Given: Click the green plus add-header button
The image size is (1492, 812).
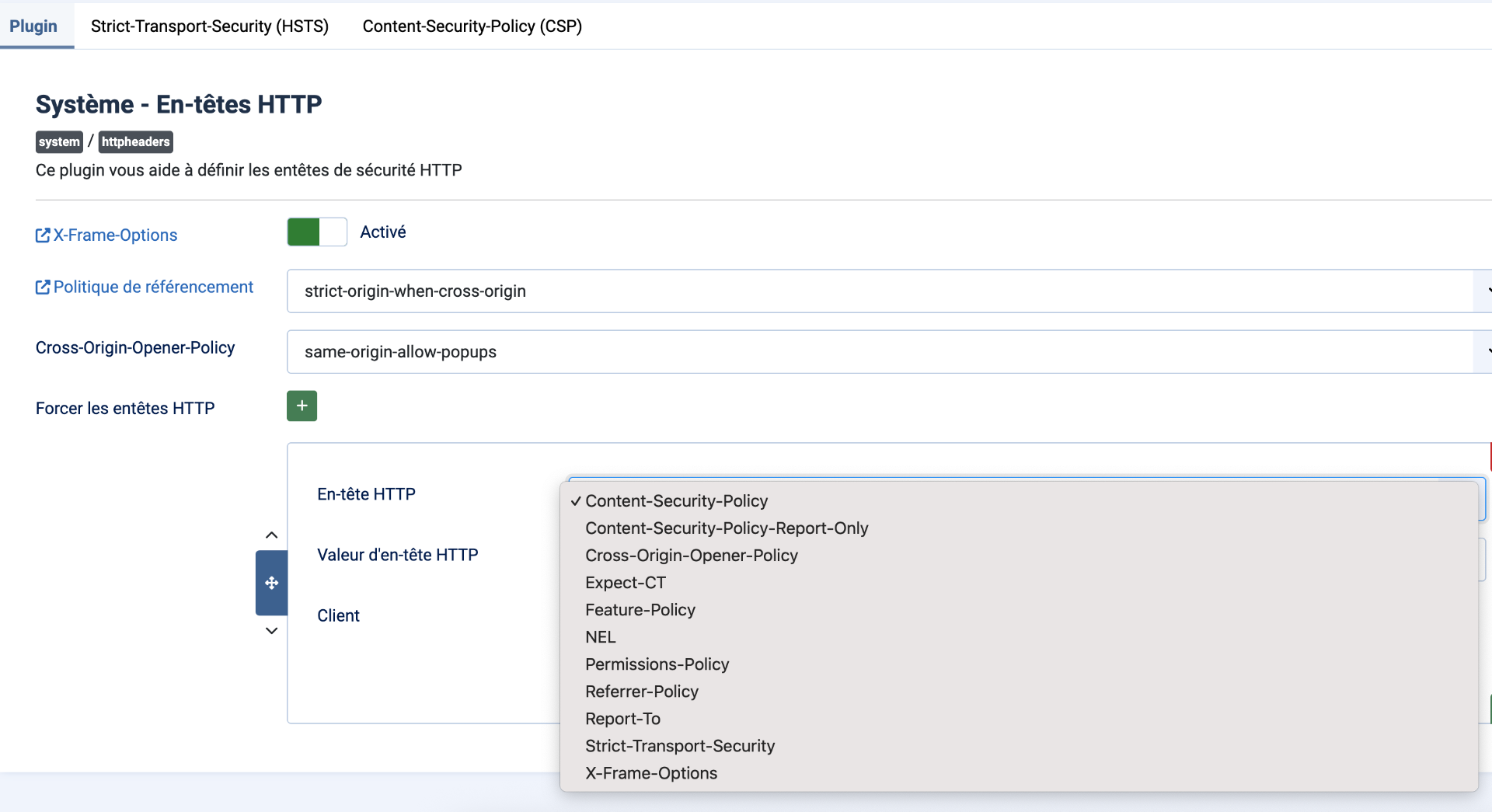Looking at the screenshot, I should tap(302, 406).
